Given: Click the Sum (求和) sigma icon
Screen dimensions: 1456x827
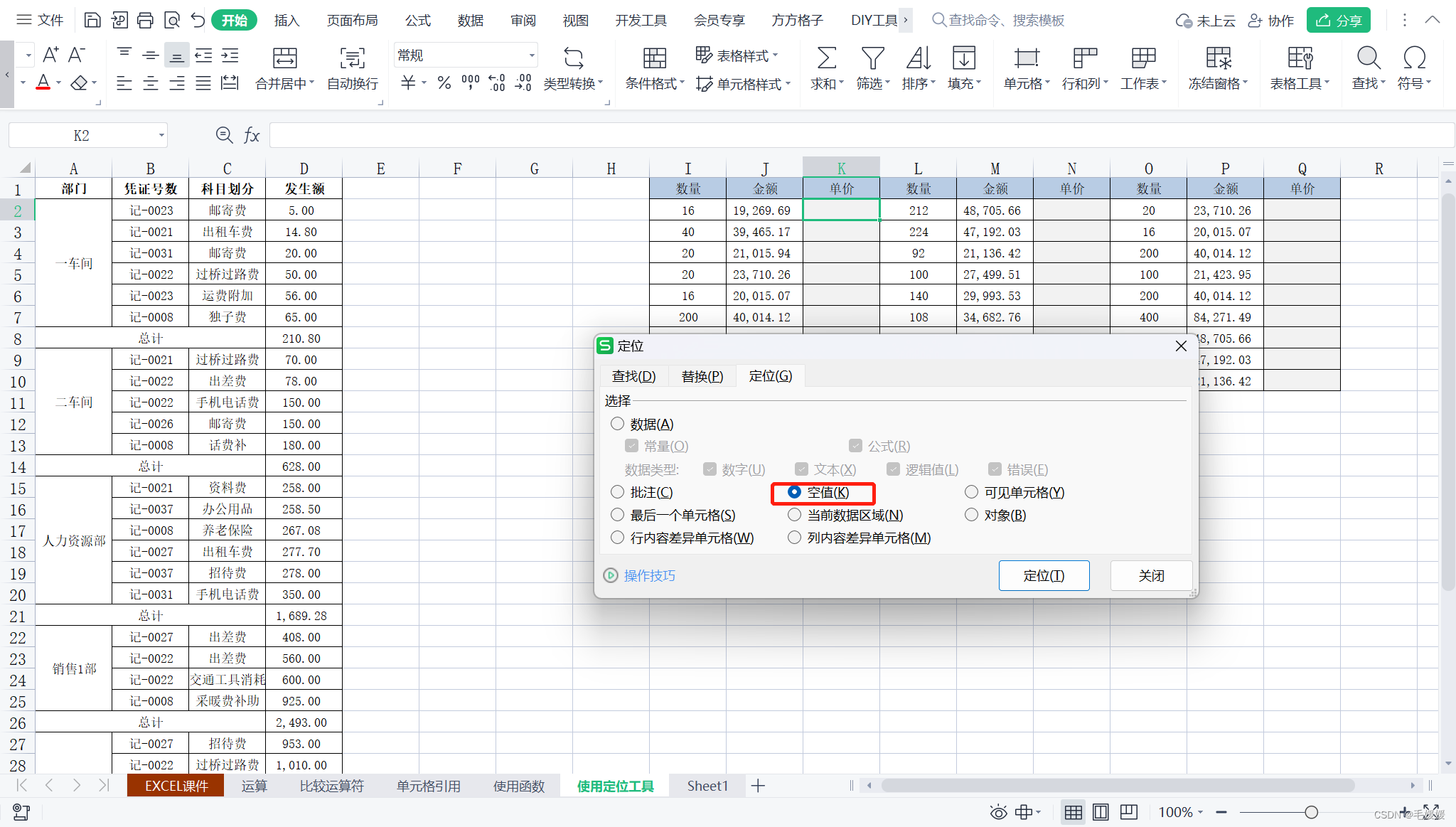Looking at the screenshot, I should coord(826,58).
